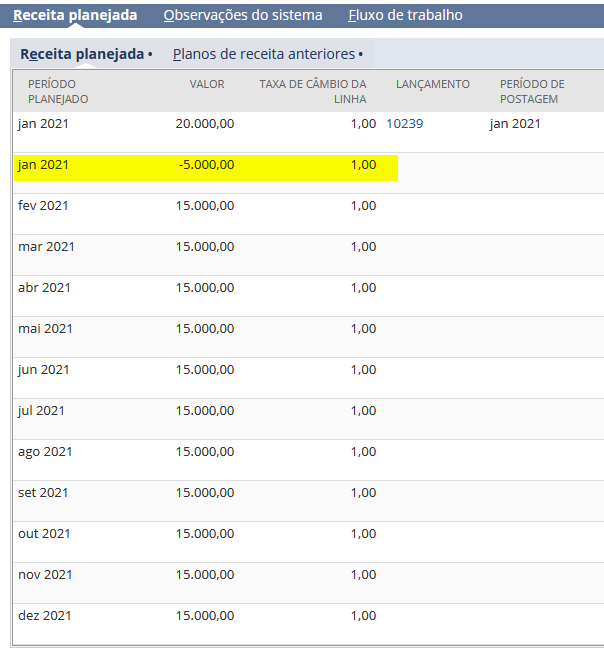Click 15.000,00 value in fev 2021 row
The height and width of the screenshot is (656, 604).
pyautogui.click(x=205, y=206)
